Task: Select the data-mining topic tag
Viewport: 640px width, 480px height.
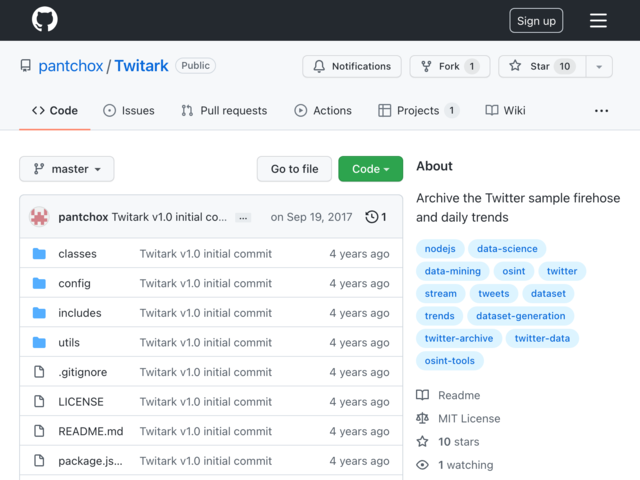Action: tap(453, 271)
